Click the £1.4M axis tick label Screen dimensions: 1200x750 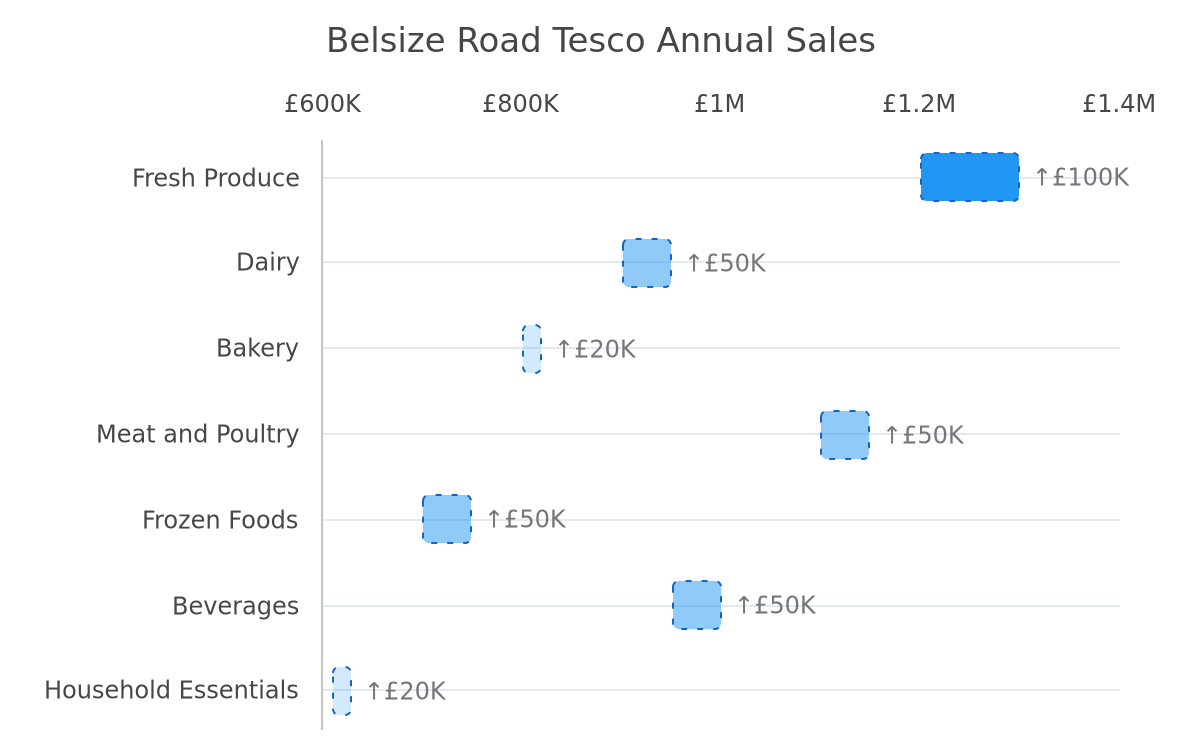[x=1119, y=104]
